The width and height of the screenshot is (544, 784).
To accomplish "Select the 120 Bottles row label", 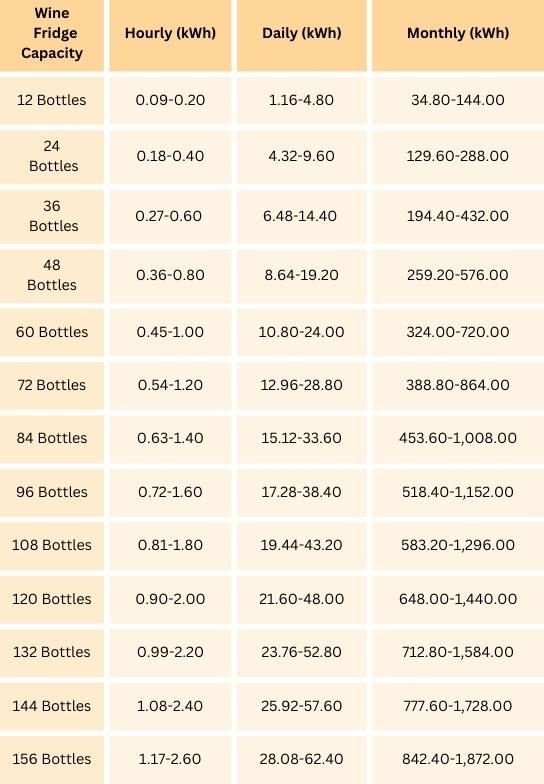I will click(52, 599).
